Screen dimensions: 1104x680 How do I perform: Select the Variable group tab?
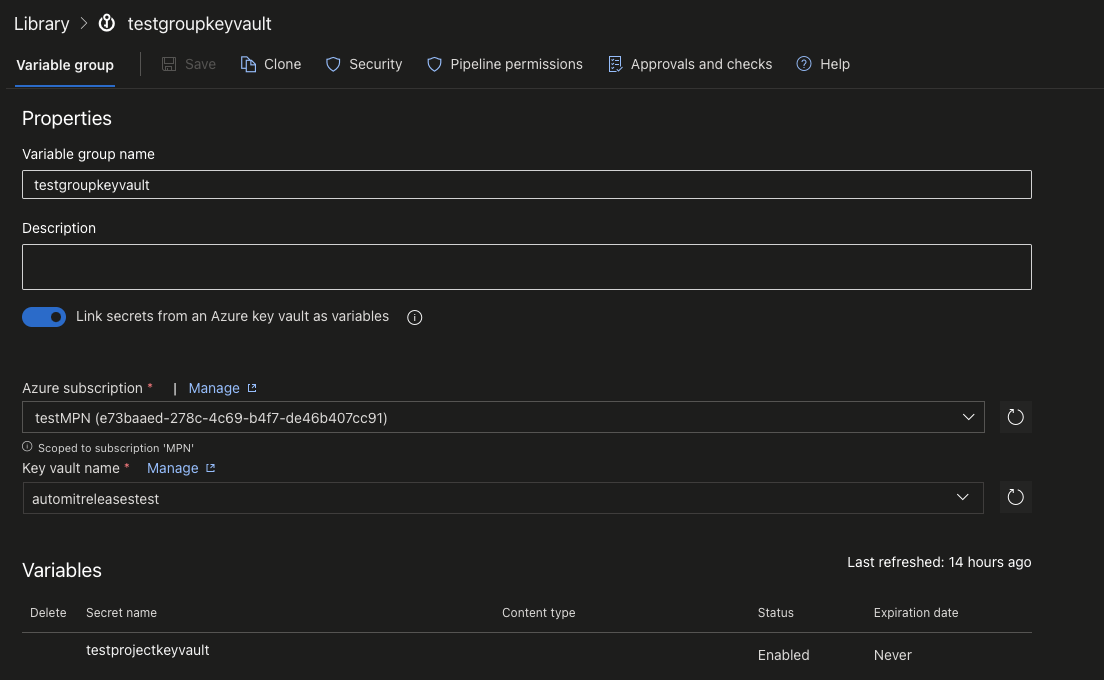coord(65,65)
